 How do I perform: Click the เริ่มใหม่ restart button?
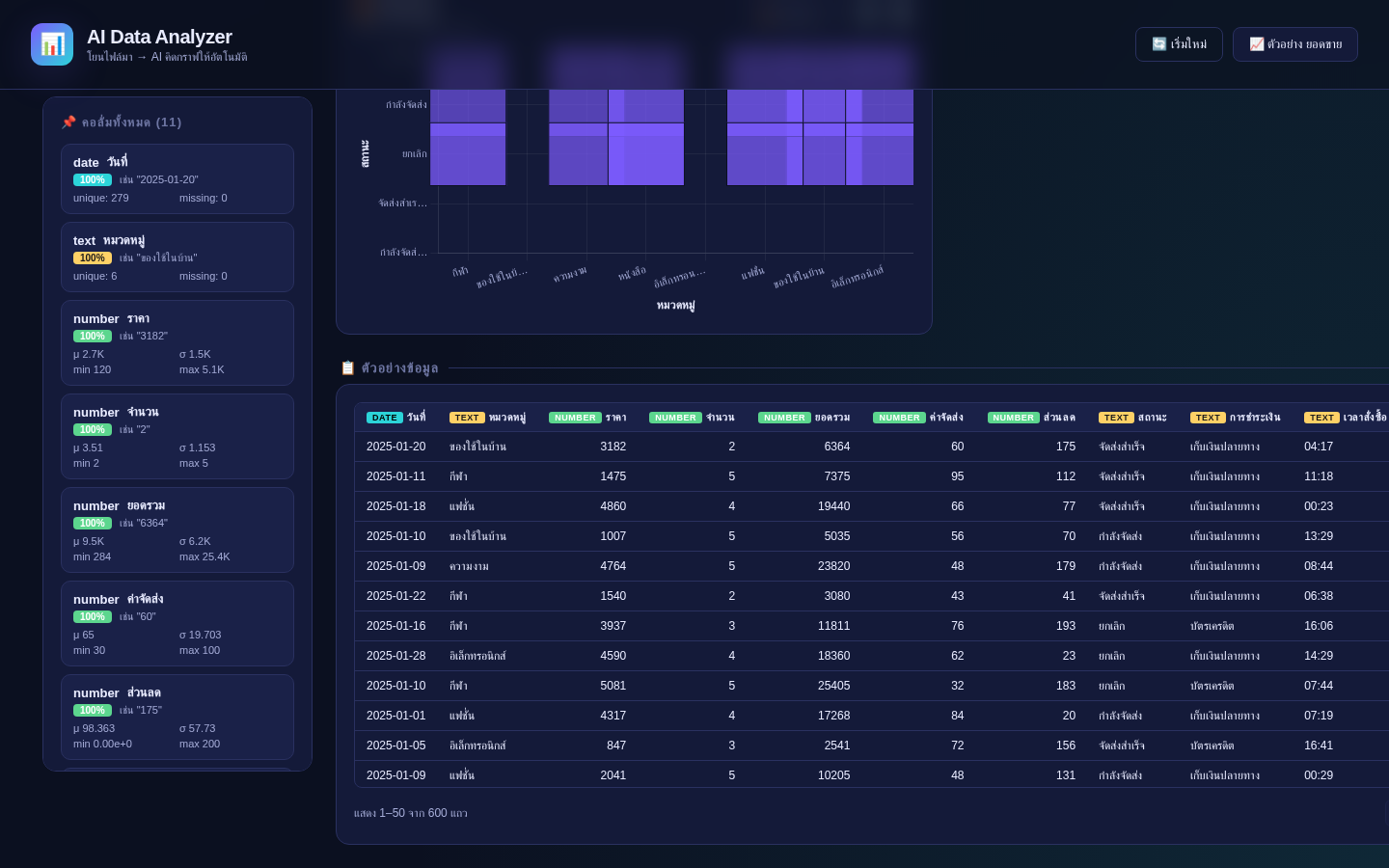click(1179, 44)
